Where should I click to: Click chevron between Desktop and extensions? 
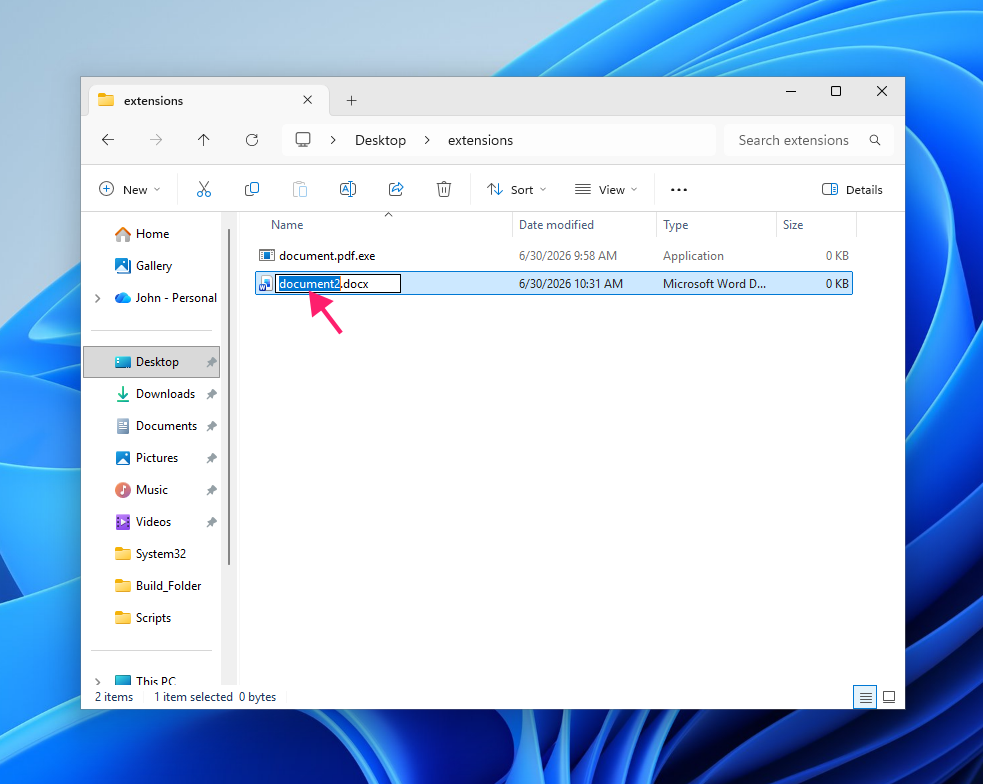(427, 140)
